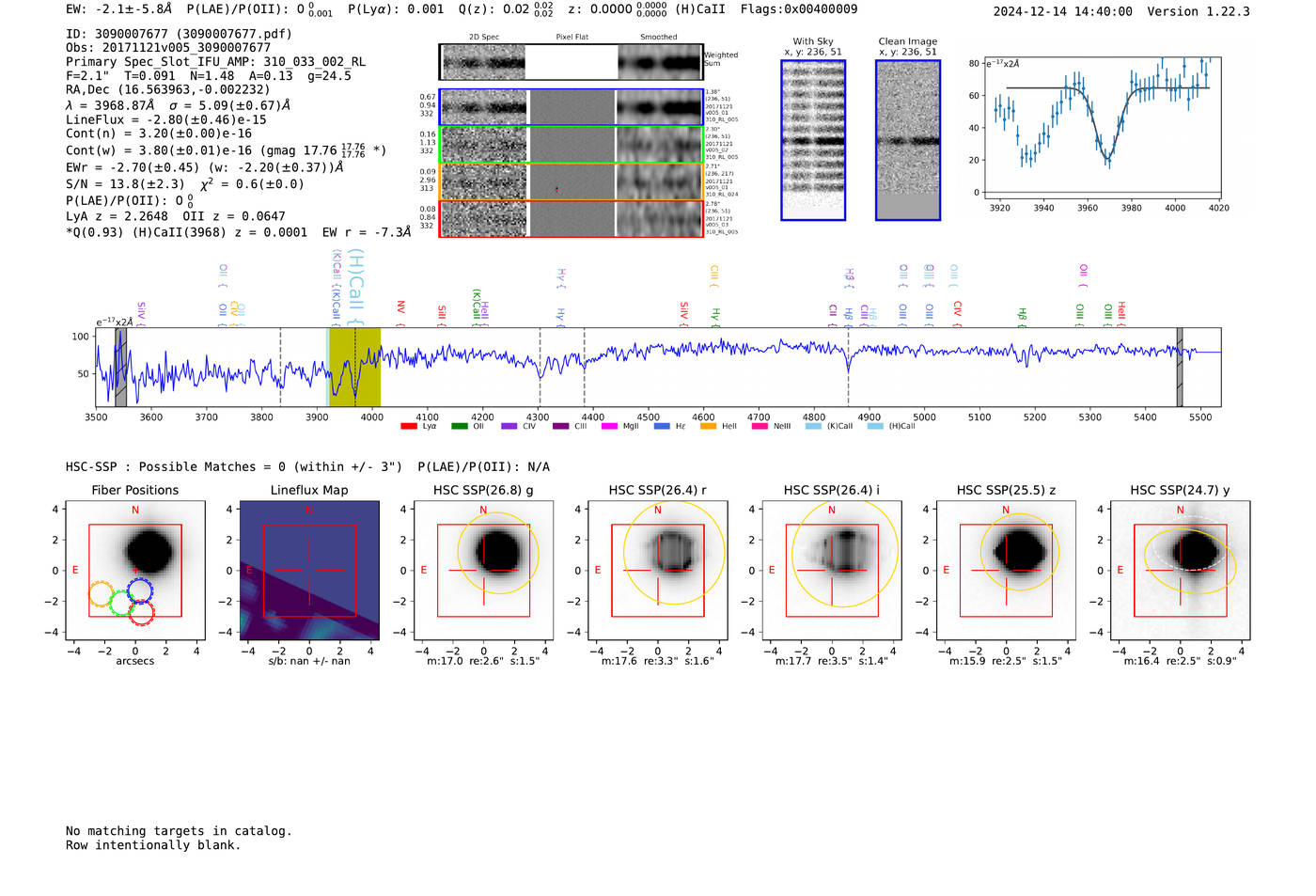Click 'Row intentionally blank.' text

(153, 845)
